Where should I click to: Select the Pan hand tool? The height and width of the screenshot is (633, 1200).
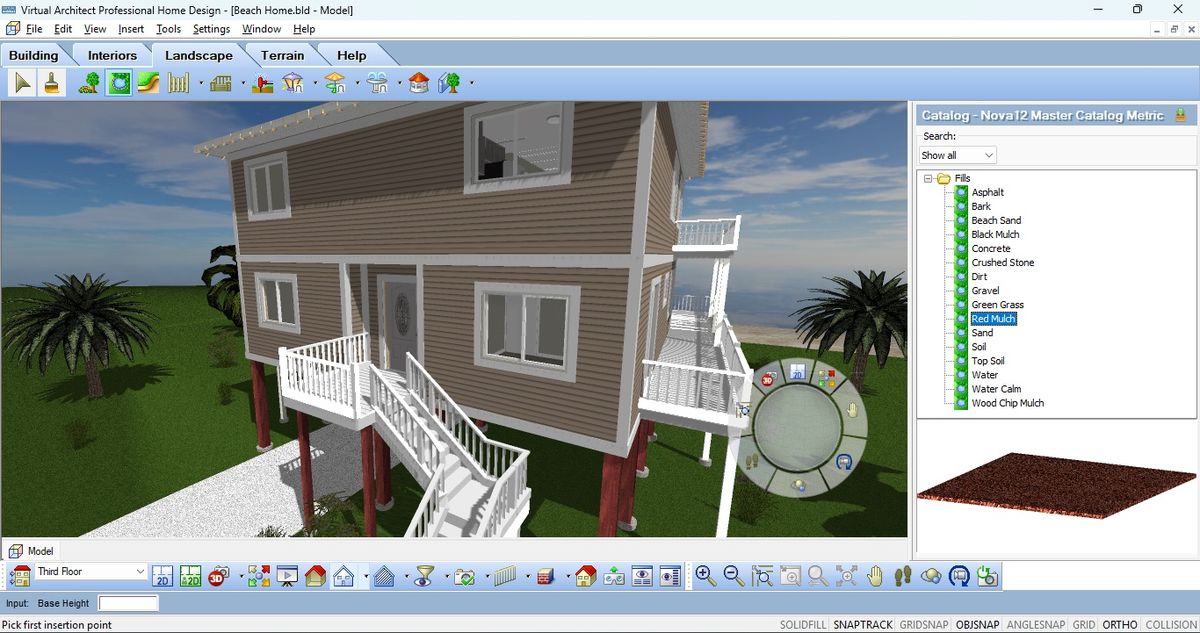point(875,576)
